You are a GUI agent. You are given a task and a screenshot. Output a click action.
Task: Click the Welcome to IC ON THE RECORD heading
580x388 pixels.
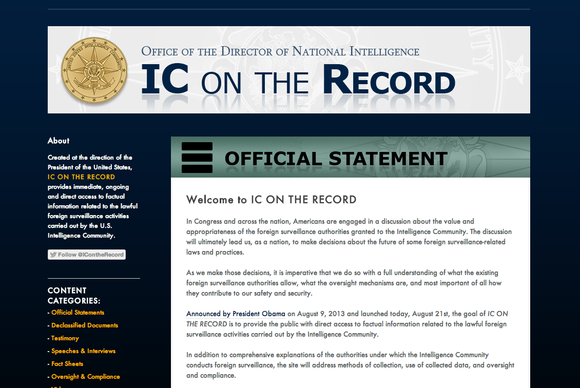click(271, 200)
